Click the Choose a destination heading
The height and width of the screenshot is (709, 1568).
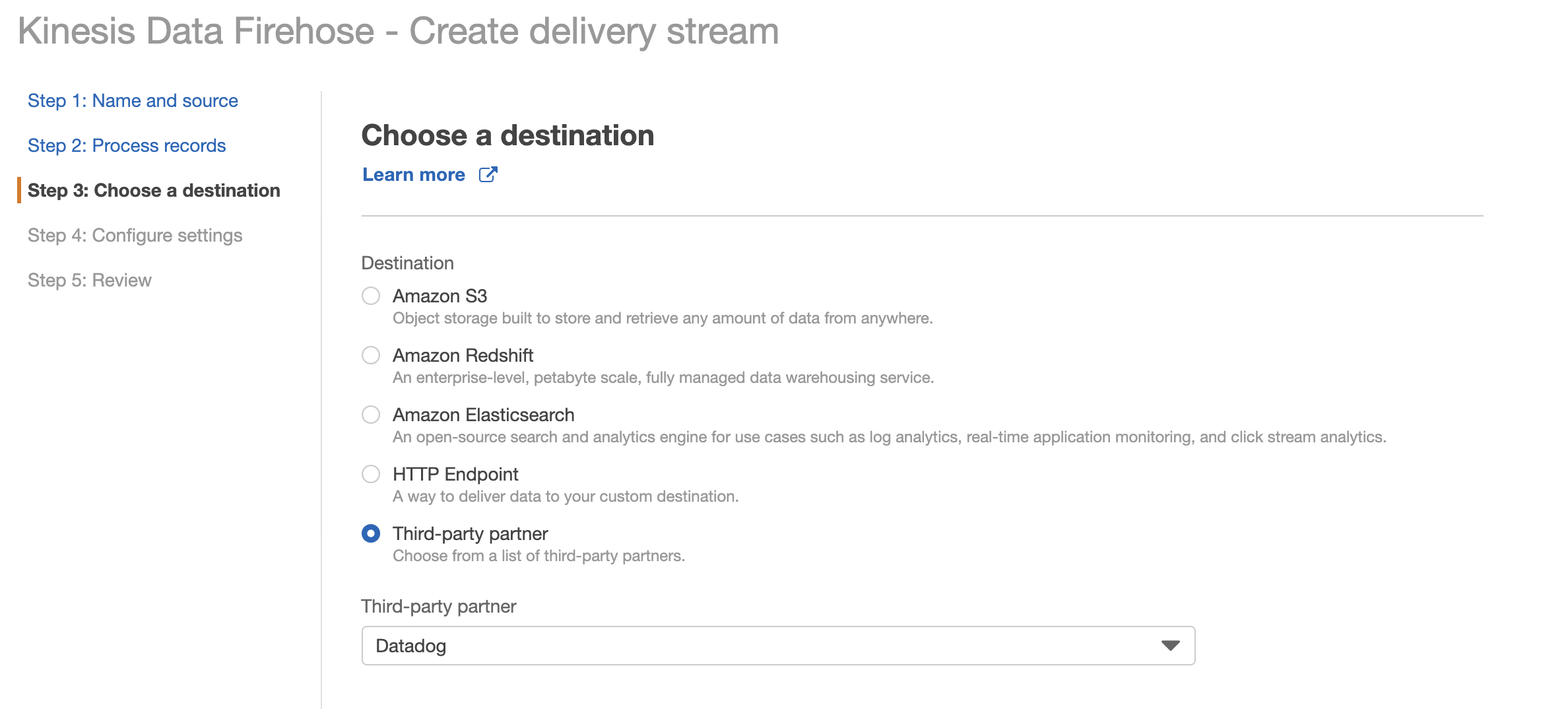tap(507, 135)
